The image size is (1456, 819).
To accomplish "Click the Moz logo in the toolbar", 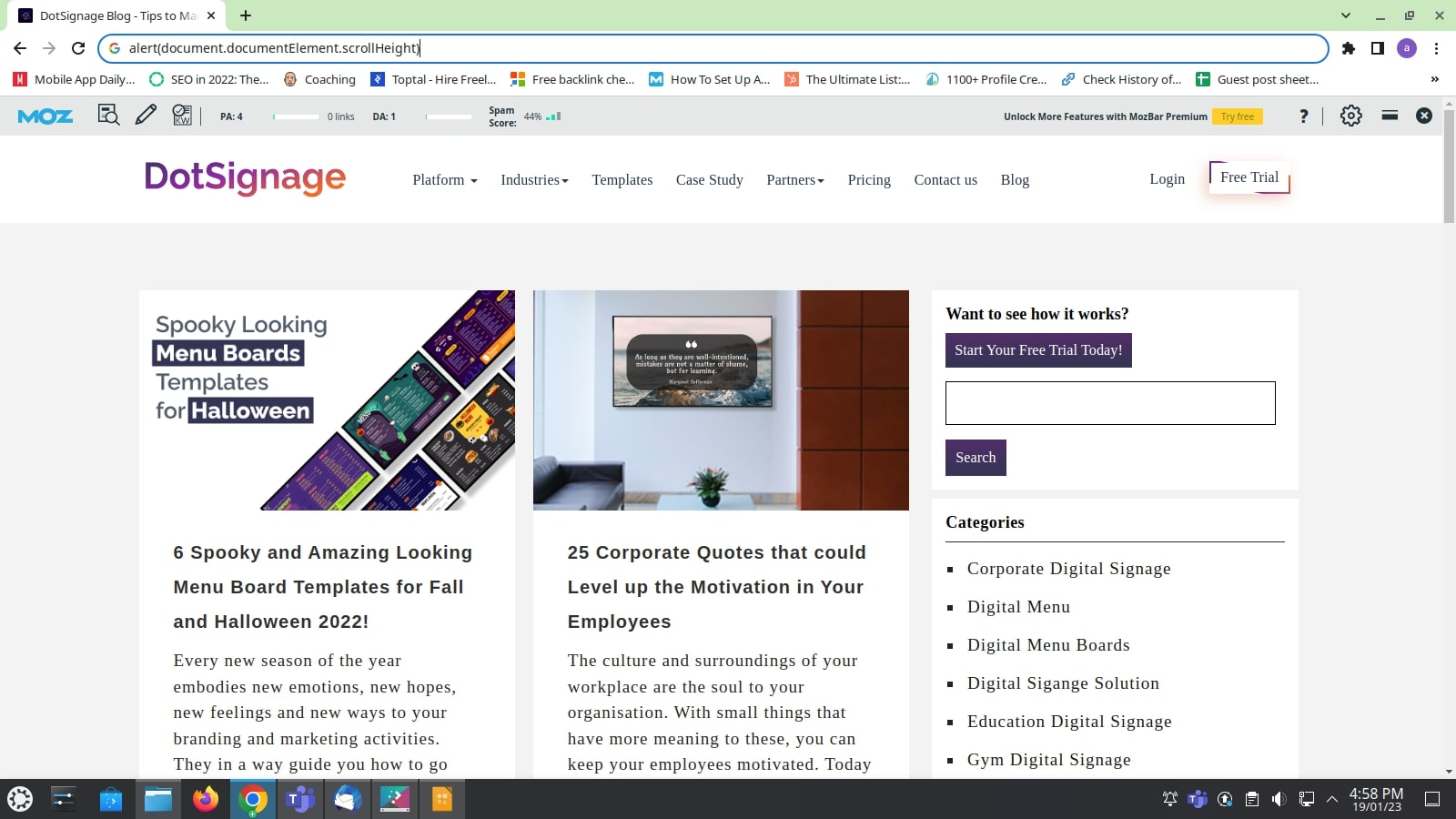I will [45, 116].
